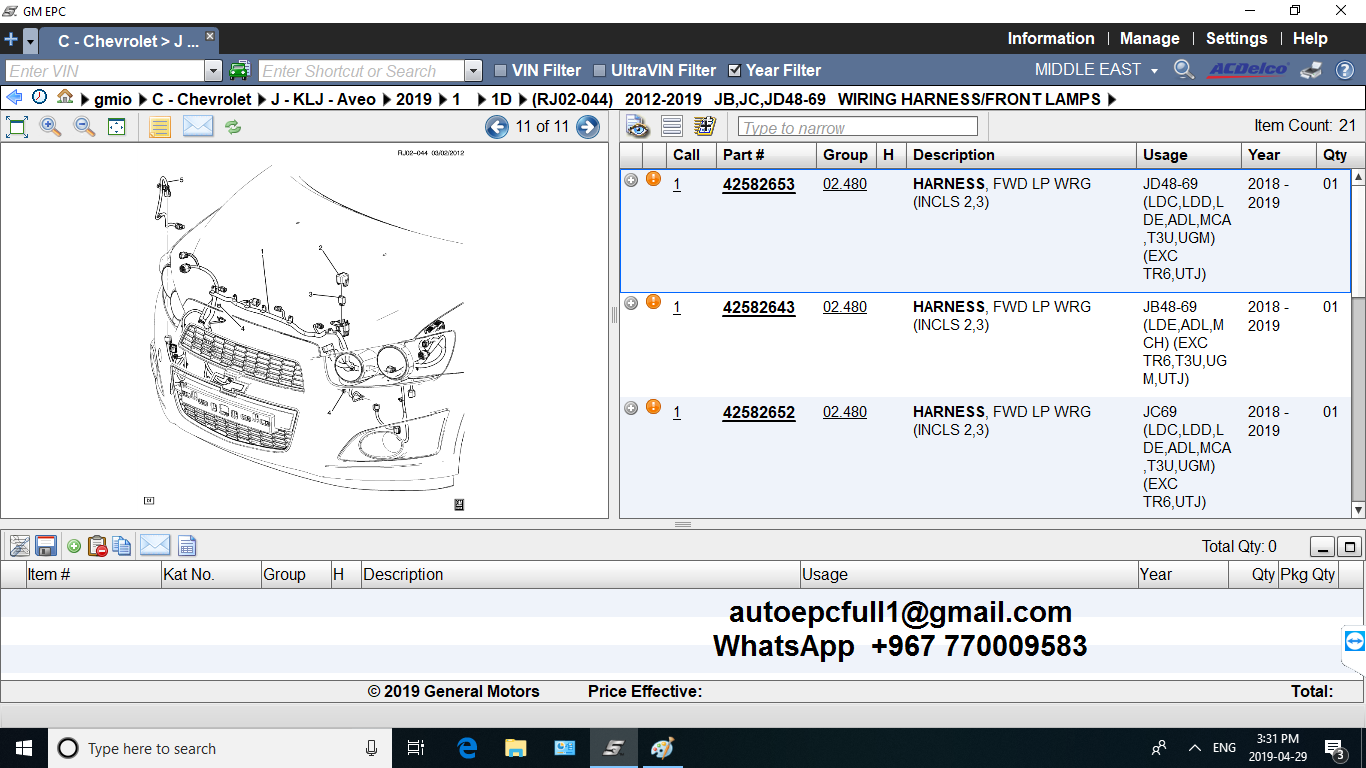The height and width of the screenshot is (768, 1366).
Task: Select the C - Chevrolet > J tab
Action: [x=130, y=41]
